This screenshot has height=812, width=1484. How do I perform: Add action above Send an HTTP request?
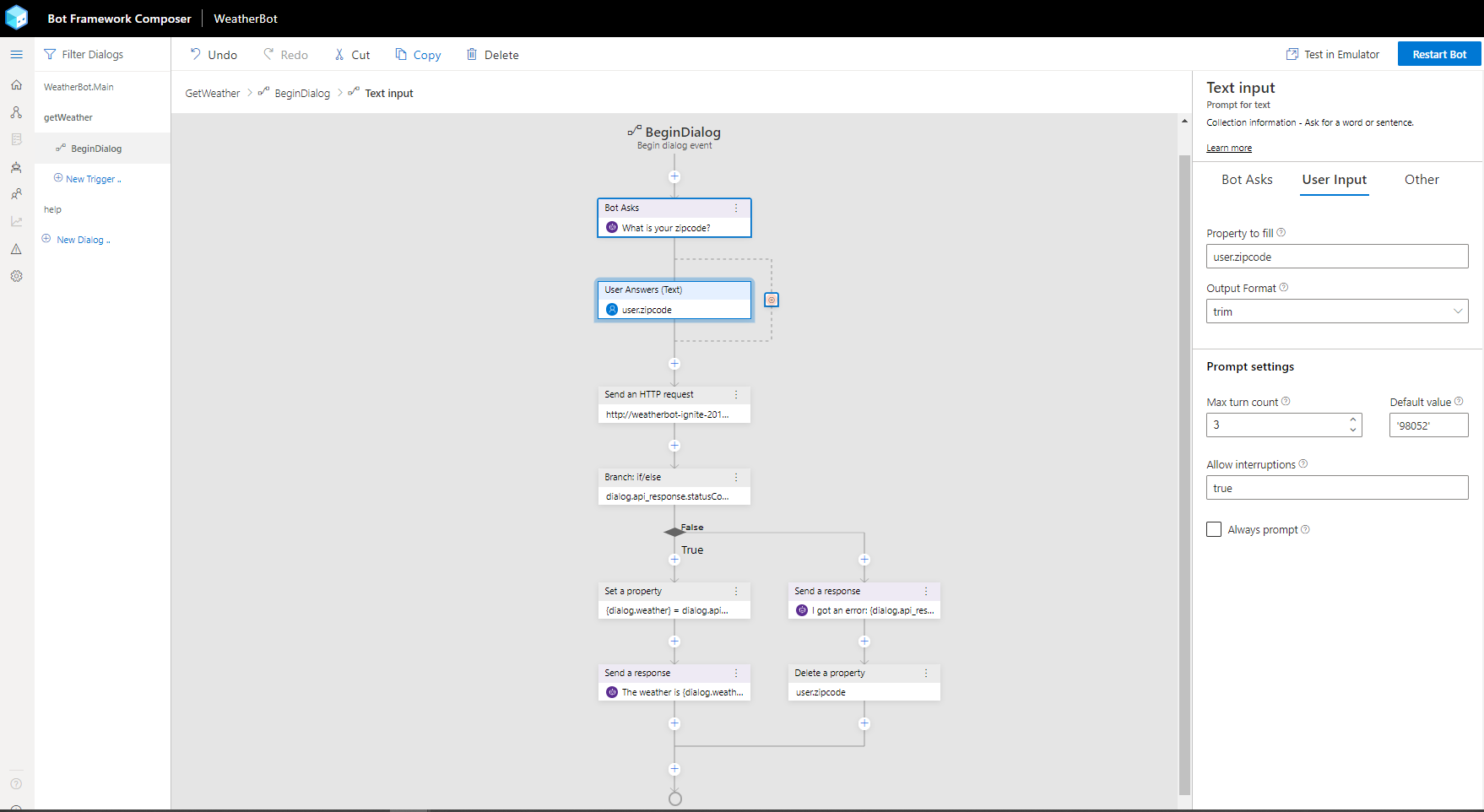[x=674, y=364]
